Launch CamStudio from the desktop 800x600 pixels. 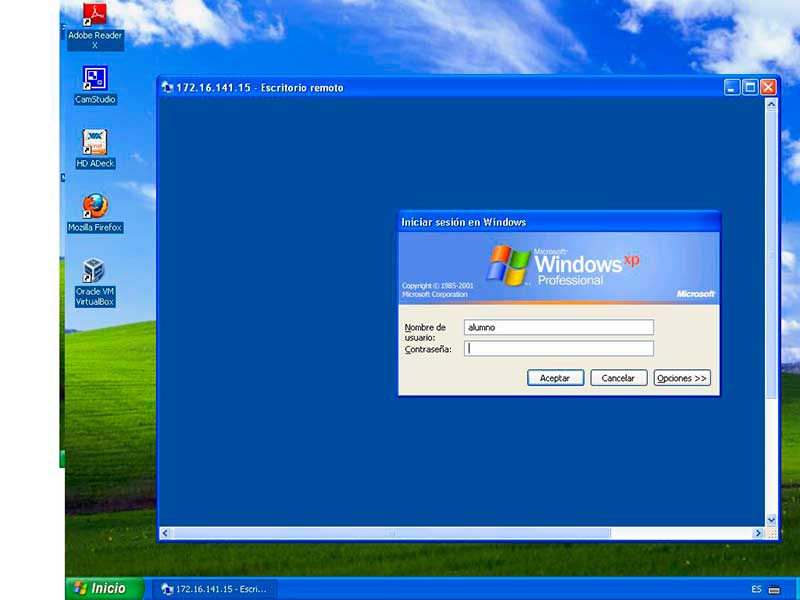[x=95, y=86]
